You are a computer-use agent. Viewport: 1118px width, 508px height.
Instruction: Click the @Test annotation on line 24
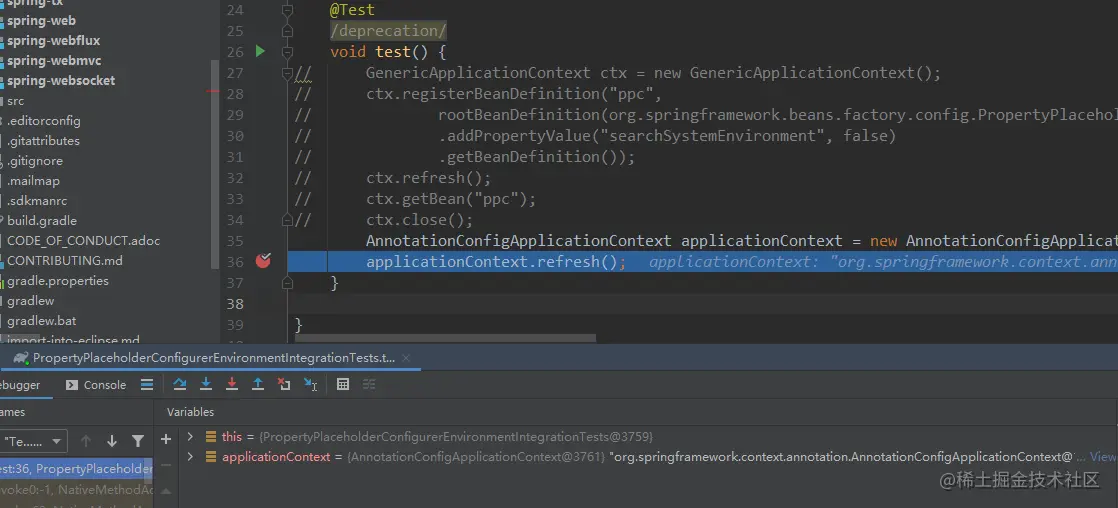click(x=352, y=10)
